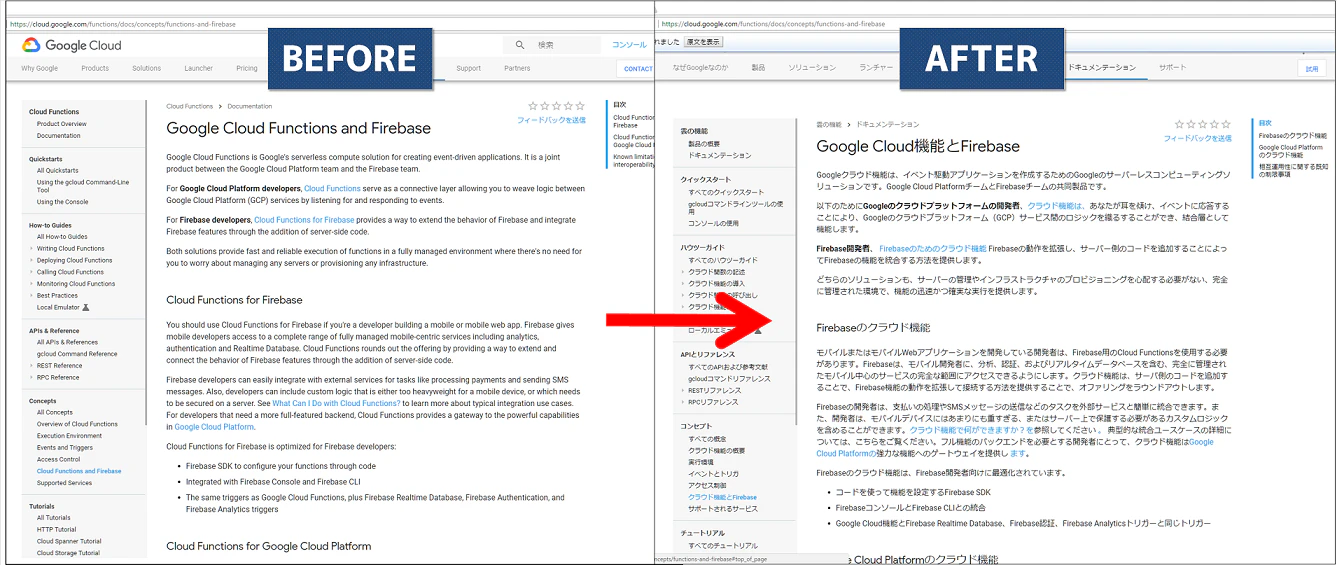This screenshot has height=565, width=1337.
Task: Expand RPCリファレンス in AFTER sidebar
Action: [683, 402]
